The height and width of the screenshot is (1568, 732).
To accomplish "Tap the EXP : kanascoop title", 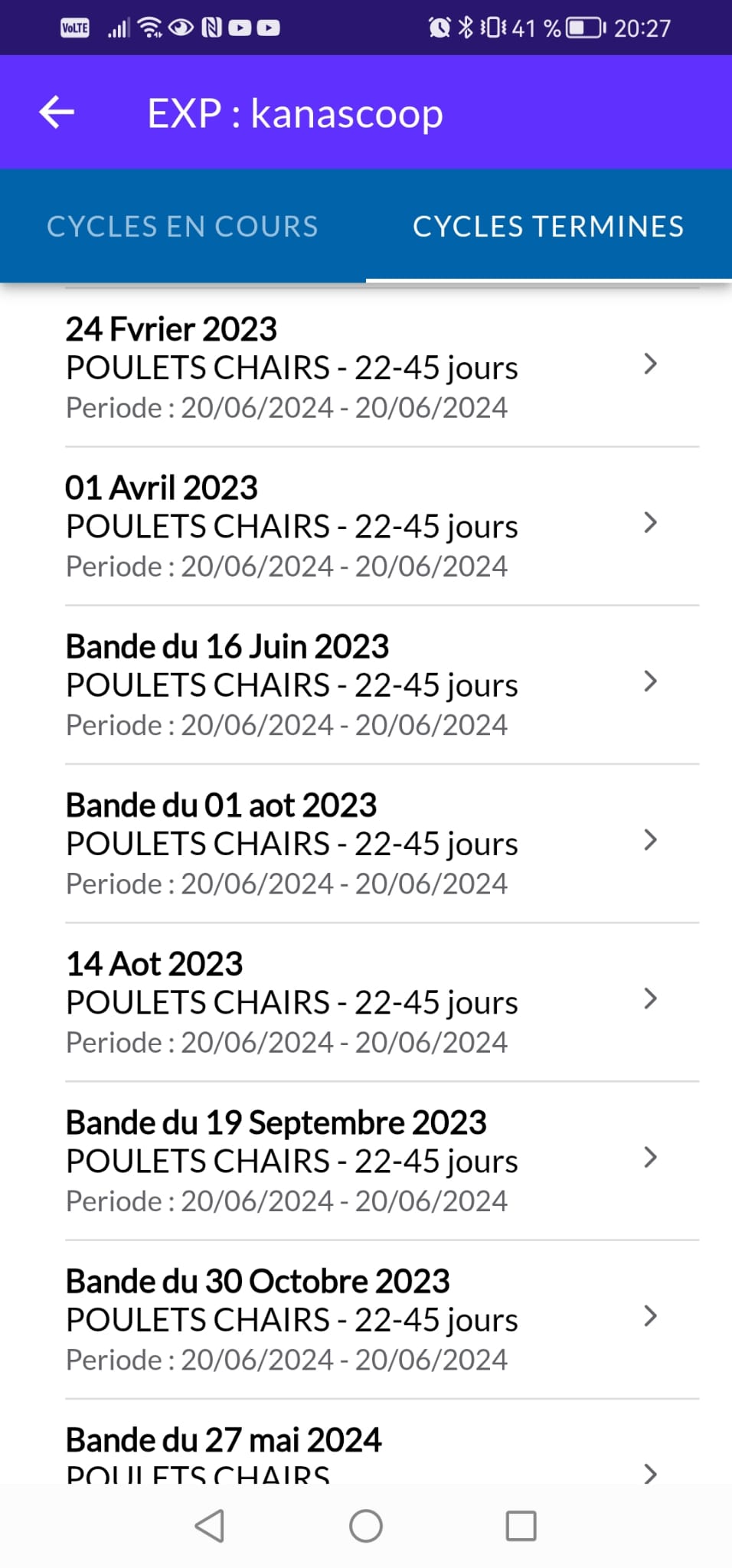I will [x=295, y=113].
